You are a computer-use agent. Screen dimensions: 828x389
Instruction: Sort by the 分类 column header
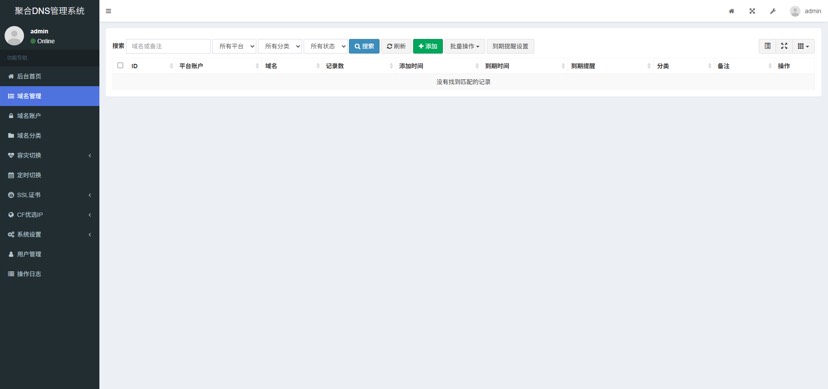[x=683, y=66]
